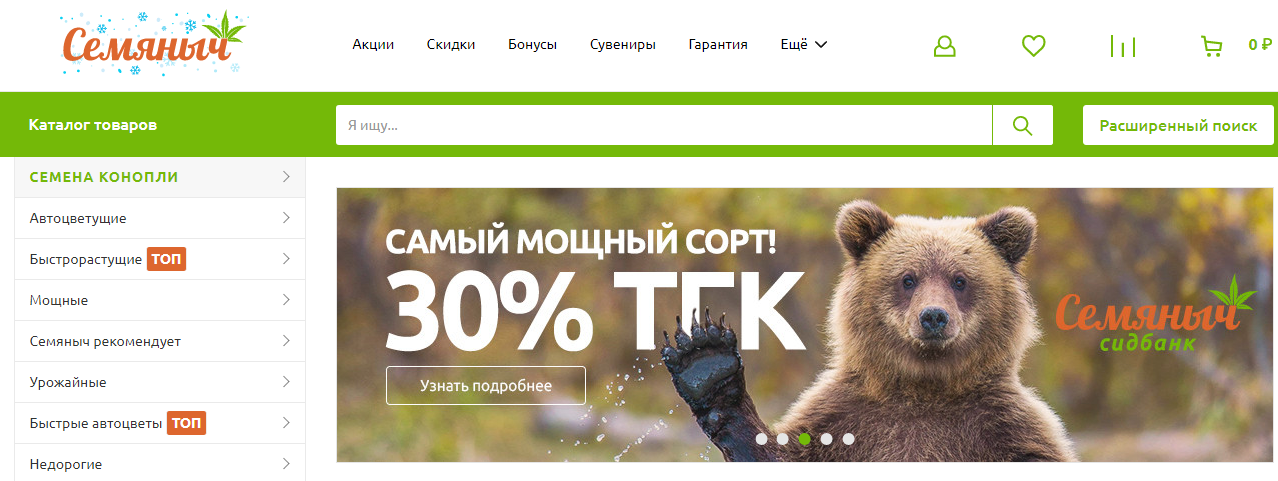Open the shopping cart icon
This screenshot has width=1278, height=481.
(x=1211, y=46)
